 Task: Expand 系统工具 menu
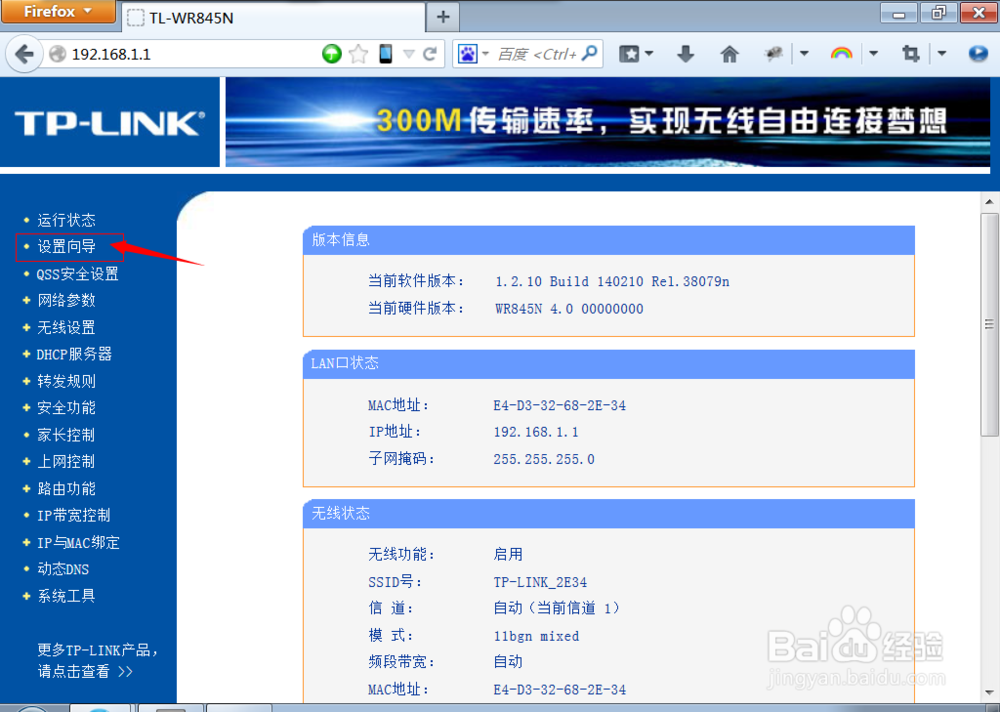click(66, 596)
